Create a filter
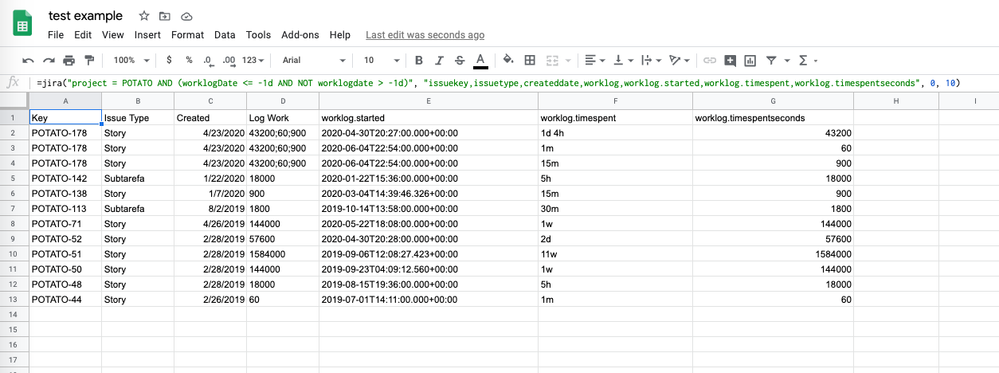 (x=771, y=60)
